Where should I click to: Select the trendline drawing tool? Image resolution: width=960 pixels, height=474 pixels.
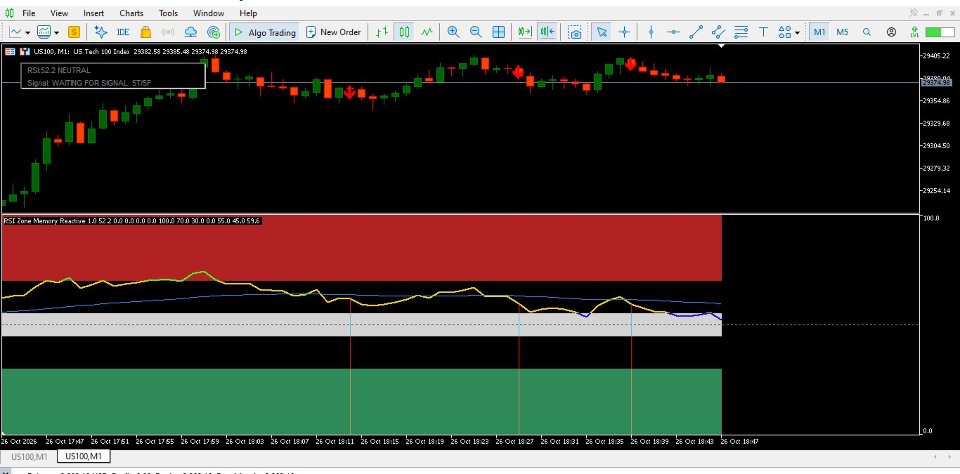click(x=696, y=32)
